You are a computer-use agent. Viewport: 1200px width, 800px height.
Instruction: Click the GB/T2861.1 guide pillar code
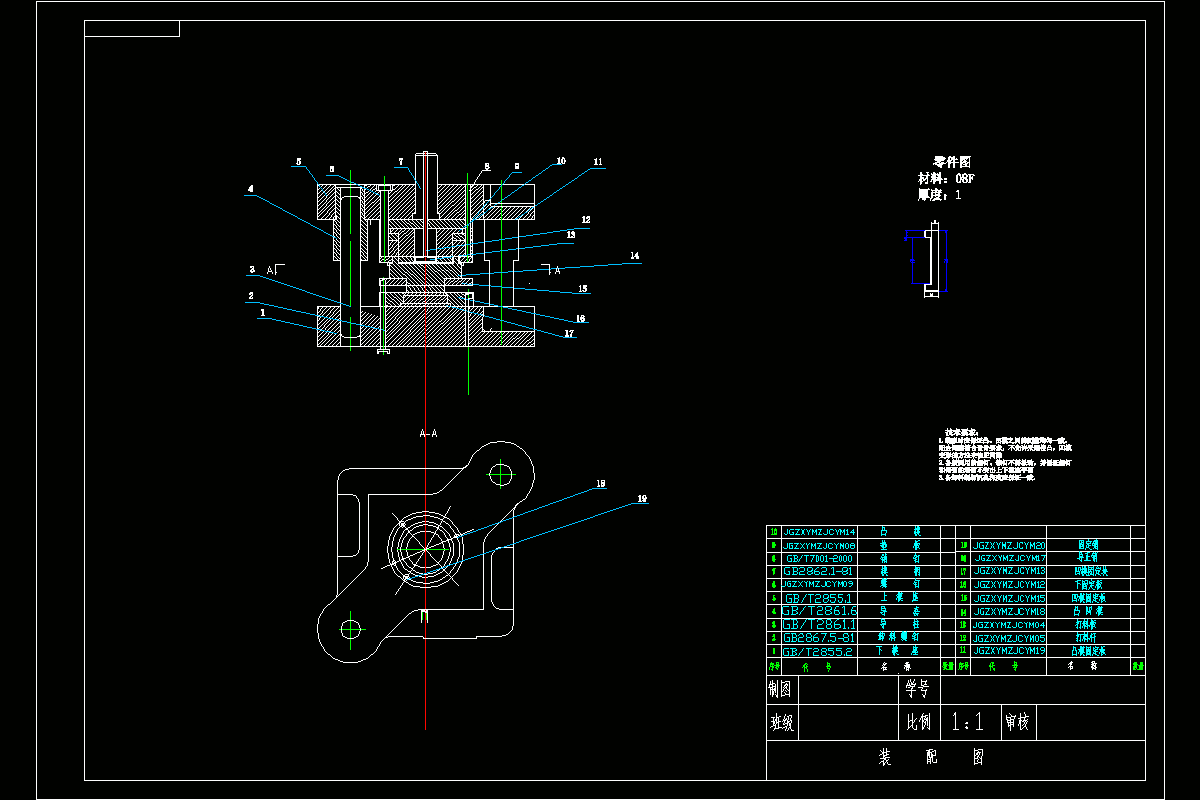tap(819, 624)
